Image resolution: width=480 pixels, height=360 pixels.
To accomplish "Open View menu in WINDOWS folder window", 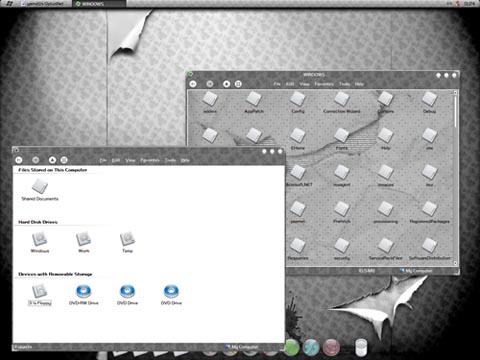I will pos(304,84).
